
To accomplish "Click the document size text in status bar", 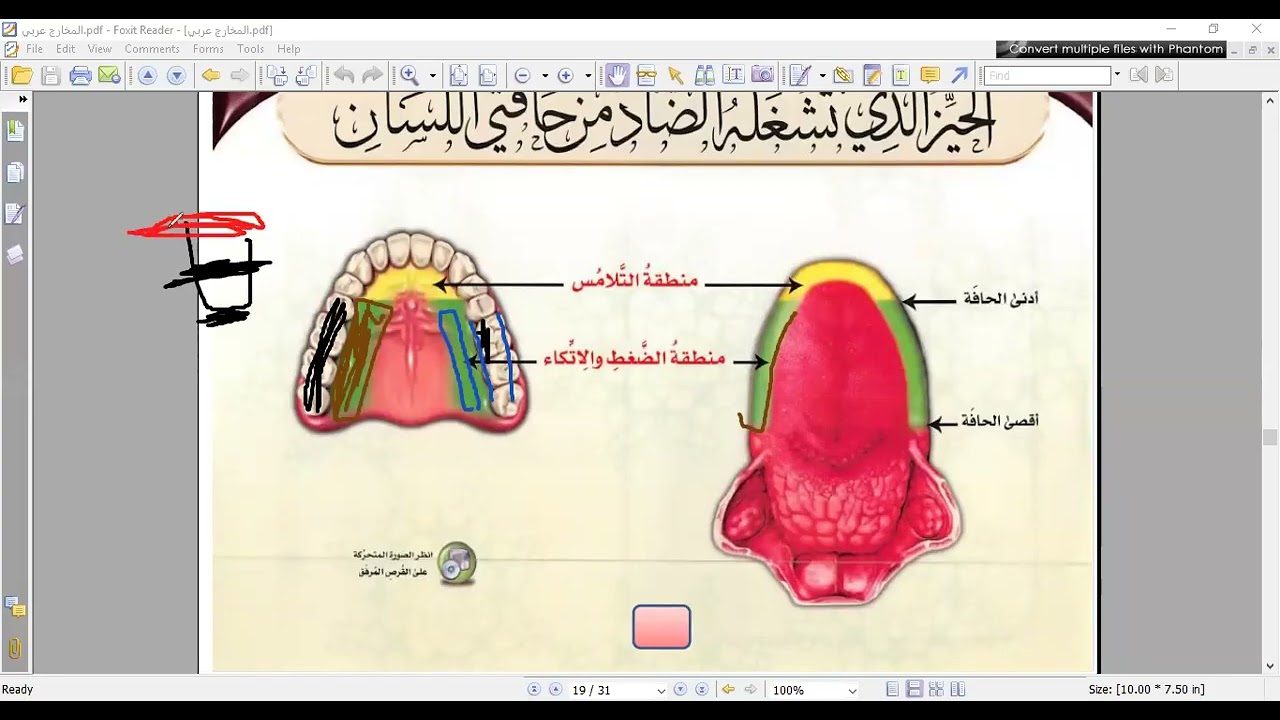I will 1146,690.
